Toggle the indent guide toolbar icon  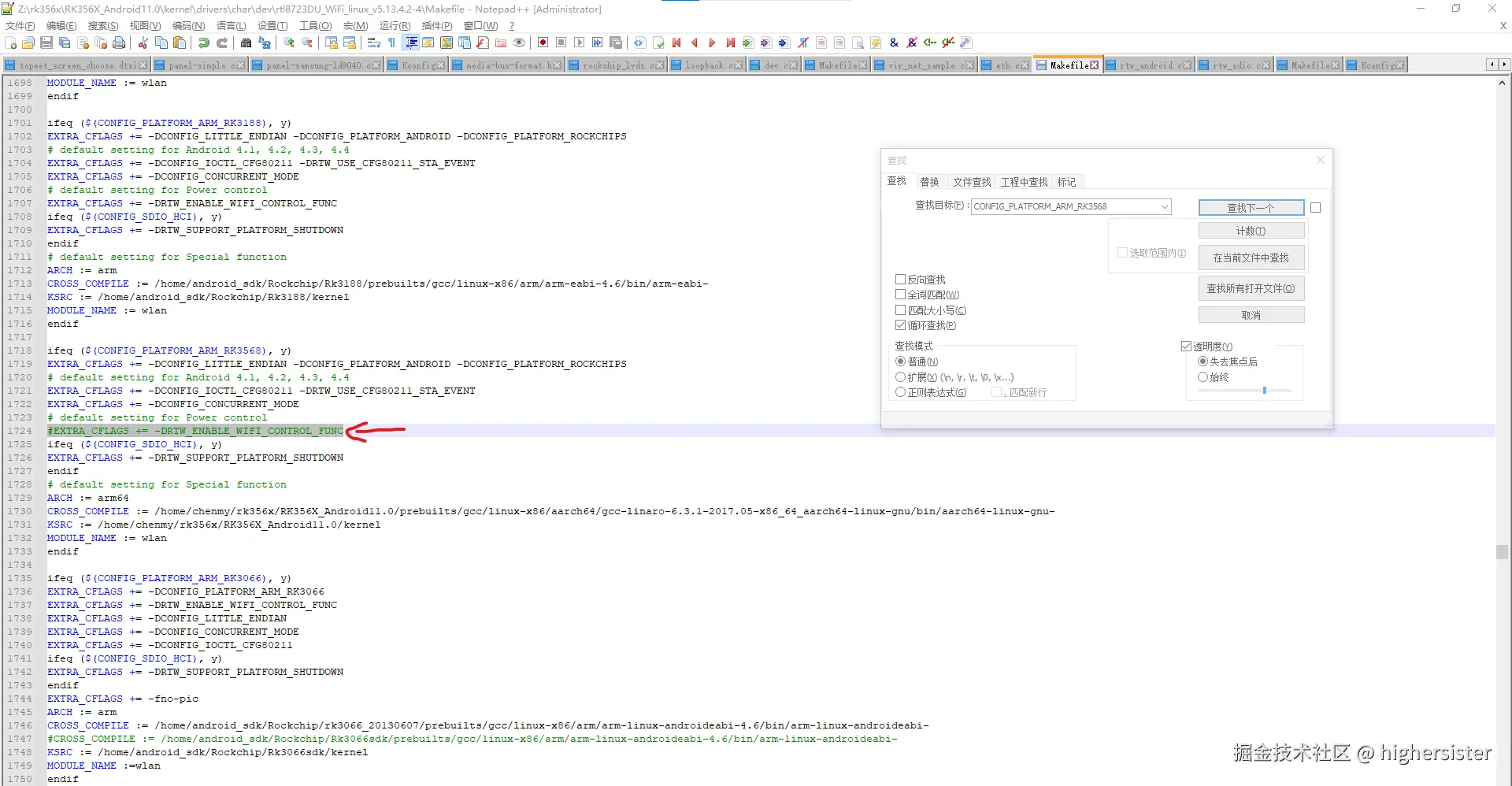pyautogui.click(x=410, y=43)
